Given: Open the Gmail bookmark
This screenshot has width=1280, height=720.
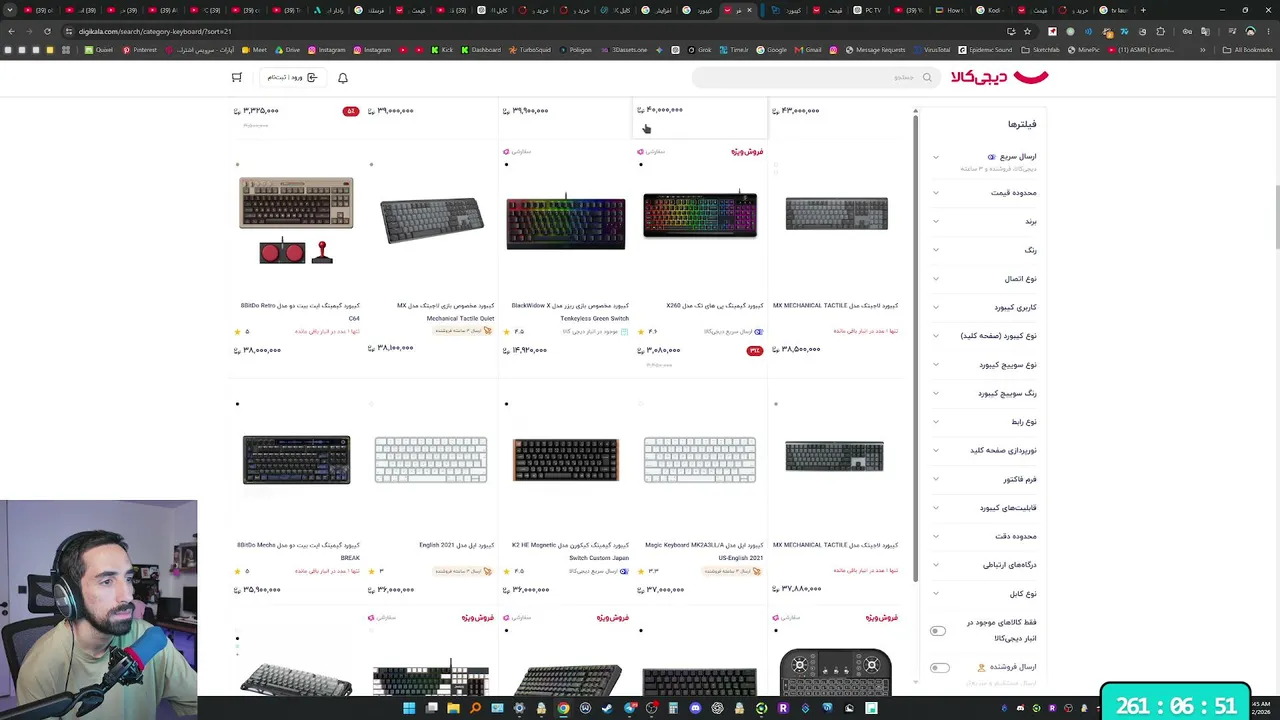Looking at the screenshot, I should [807, 50].
